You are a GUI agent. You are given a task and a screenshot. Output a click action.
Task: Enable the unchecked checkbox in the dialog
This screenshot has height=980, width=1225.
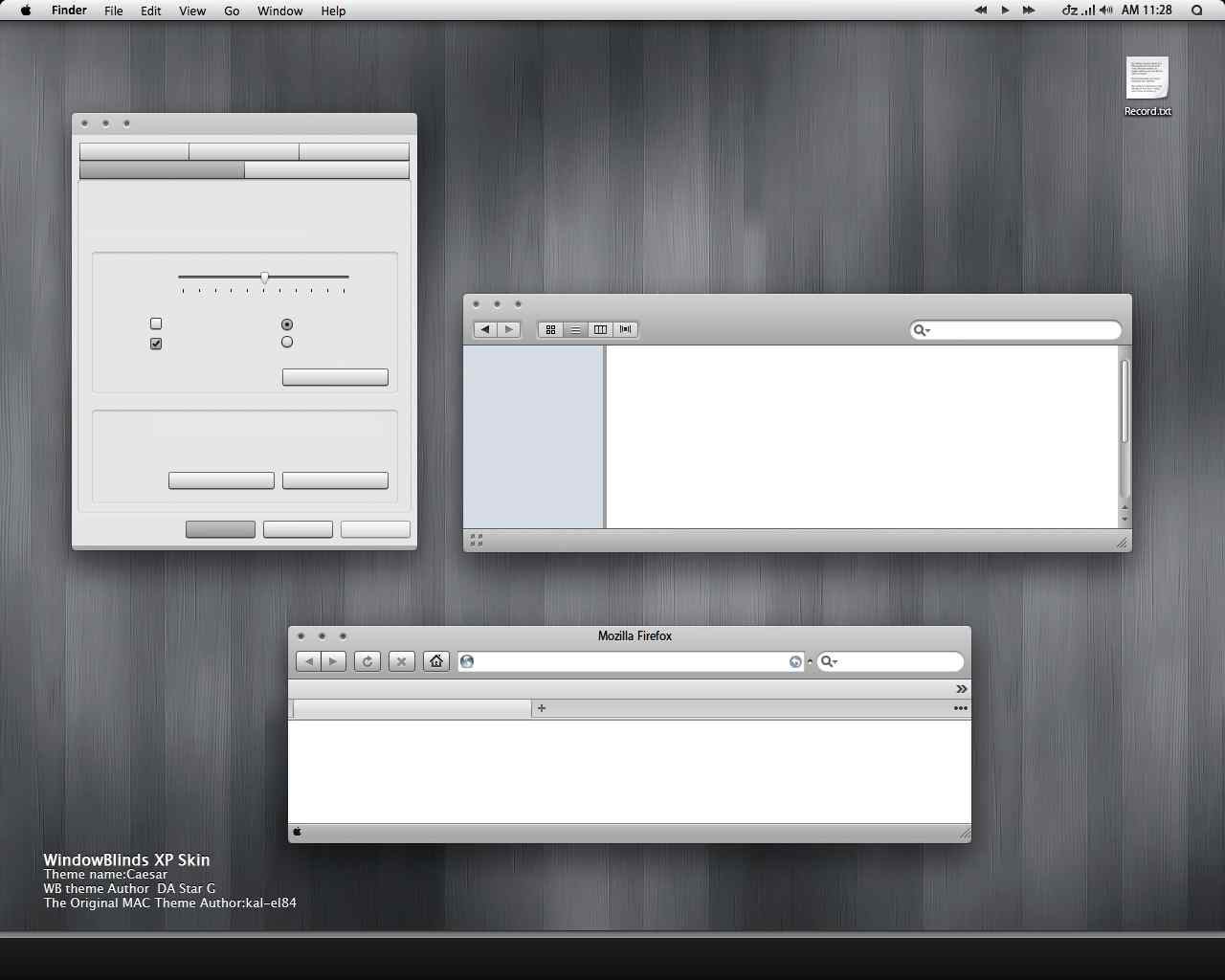click(x=156, y=323)
